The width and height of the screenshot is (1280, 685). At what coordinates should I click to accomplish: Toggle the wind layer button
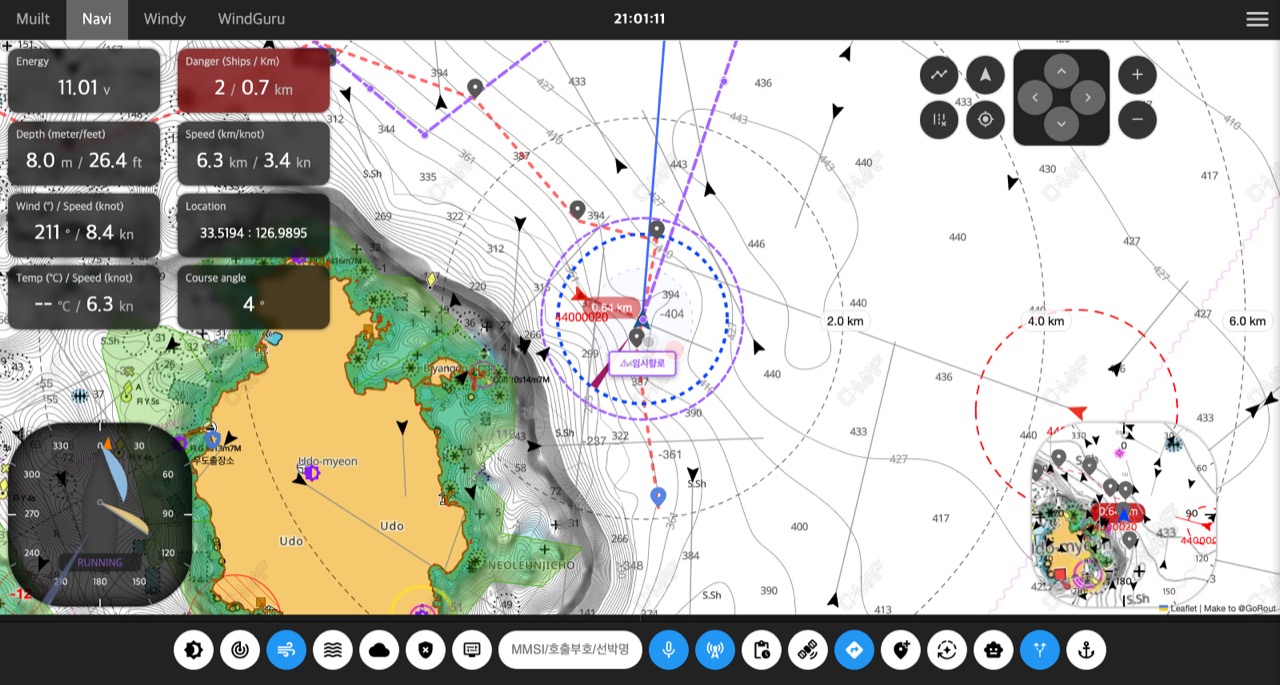286,650
